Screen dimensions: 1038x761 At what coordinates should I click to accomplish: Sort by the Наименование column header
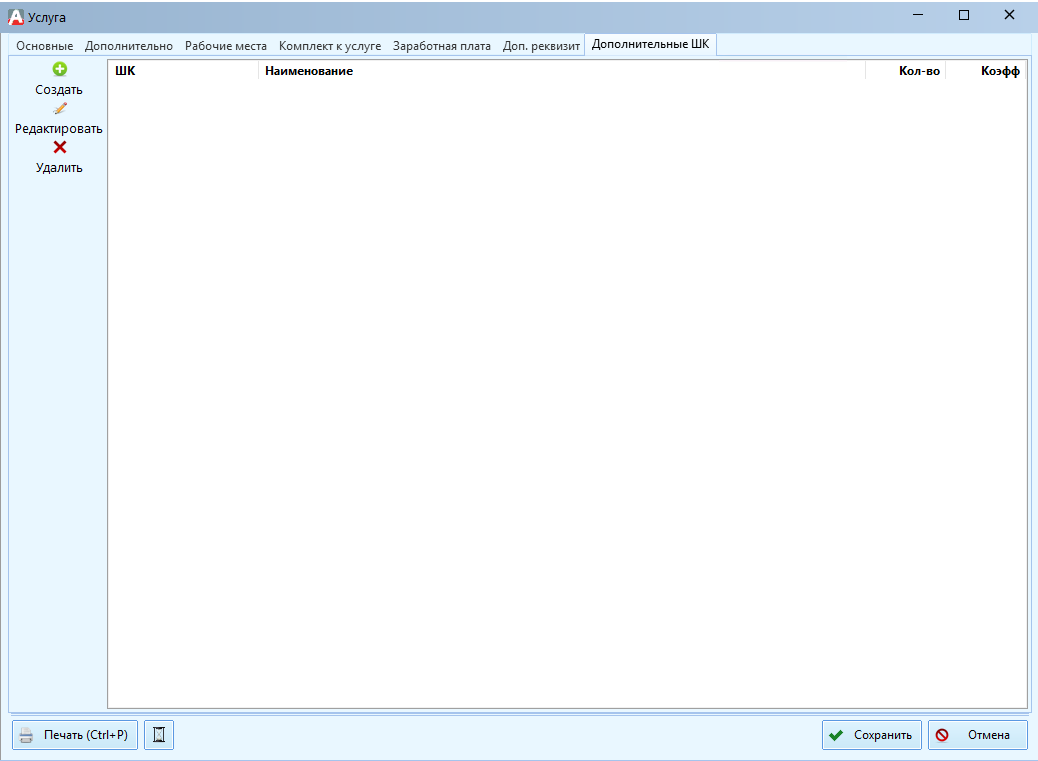(x=561, y=71)
